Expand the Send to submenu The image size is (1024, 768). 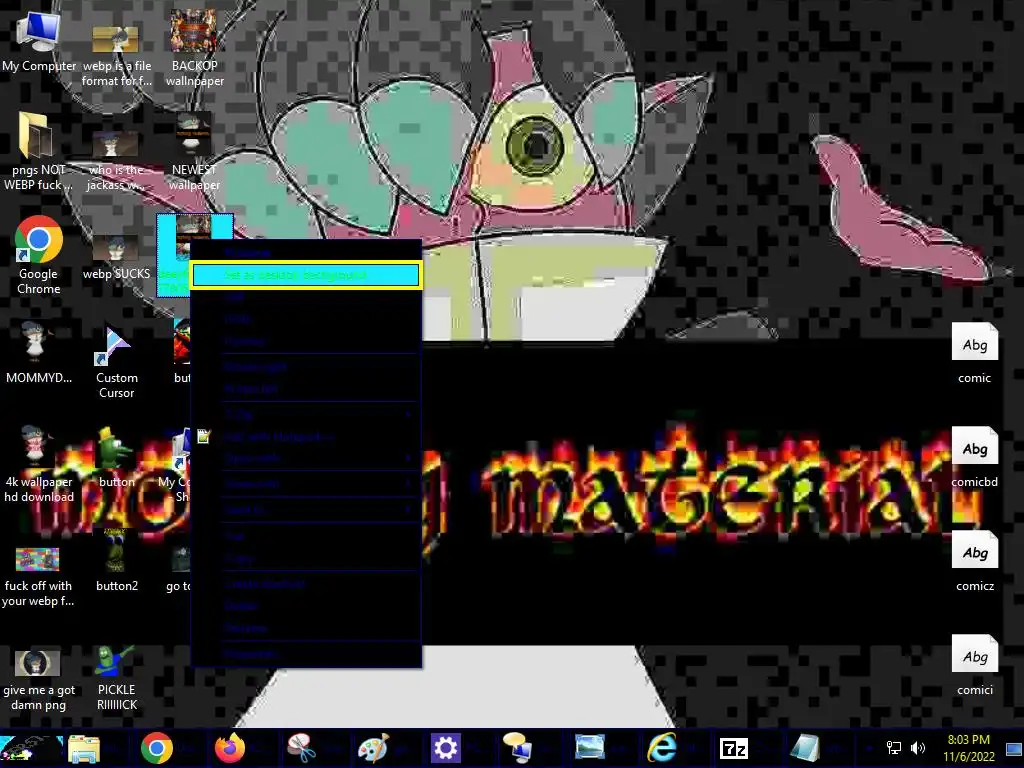click(306, 509)
